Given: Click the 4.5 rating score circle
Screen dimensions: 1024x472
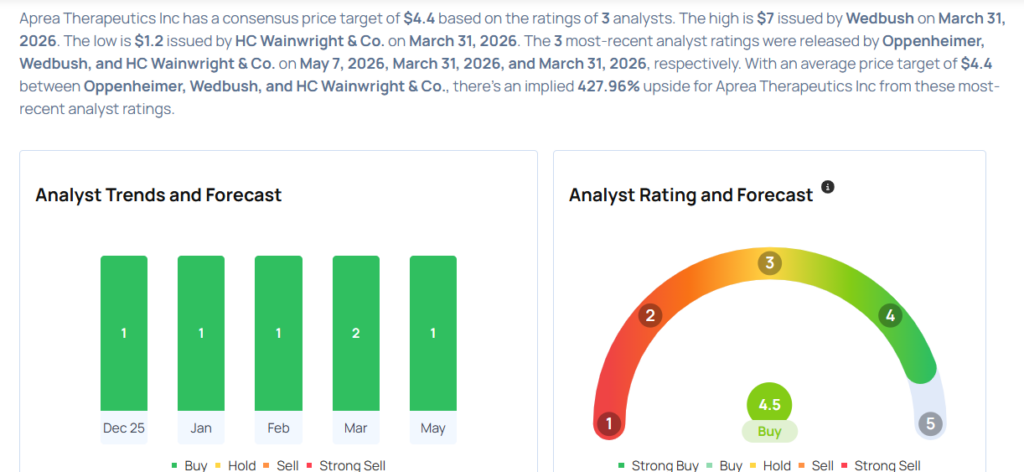Looking at the screenshot, I should pos(769,405).
